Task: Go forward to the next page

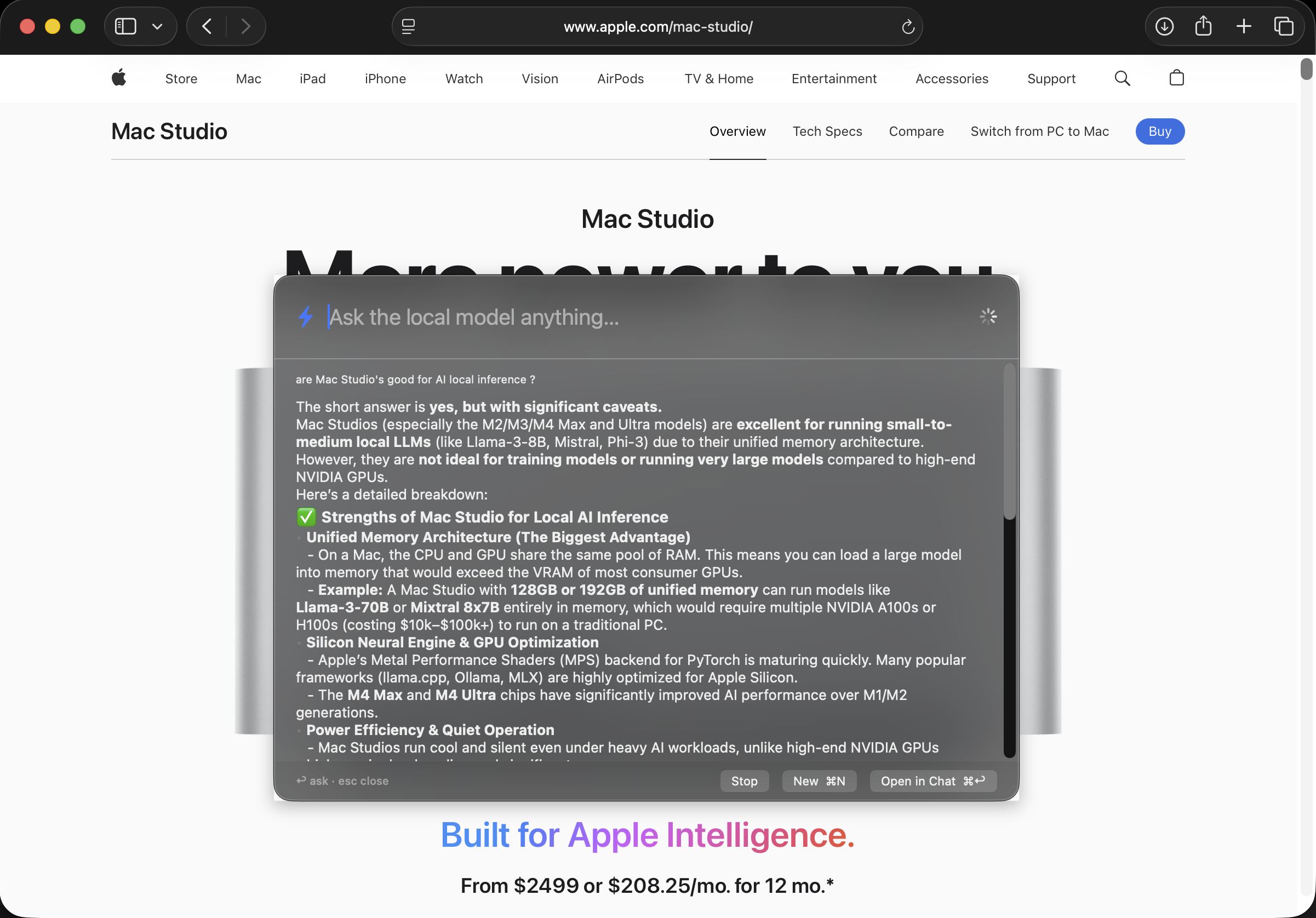Action: (x=246, y=26)
